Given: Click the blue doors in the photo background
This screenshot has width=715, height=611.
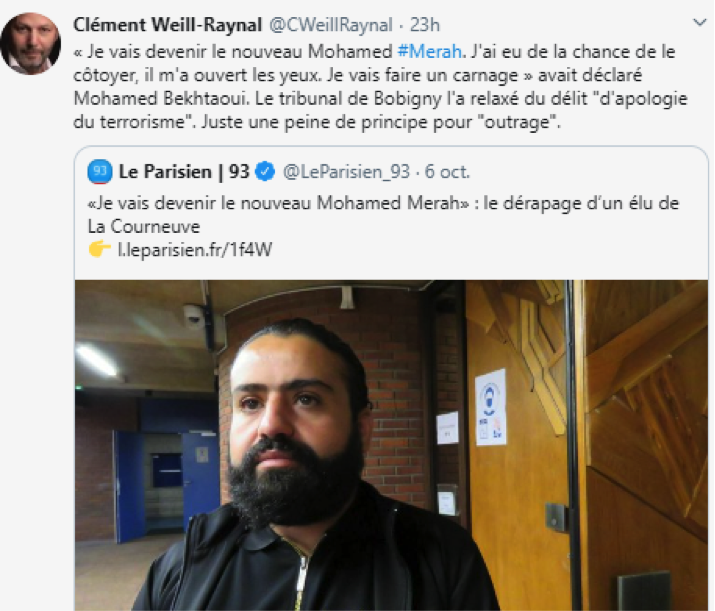Looking at the screenshot, I should [x=166, y=485].
